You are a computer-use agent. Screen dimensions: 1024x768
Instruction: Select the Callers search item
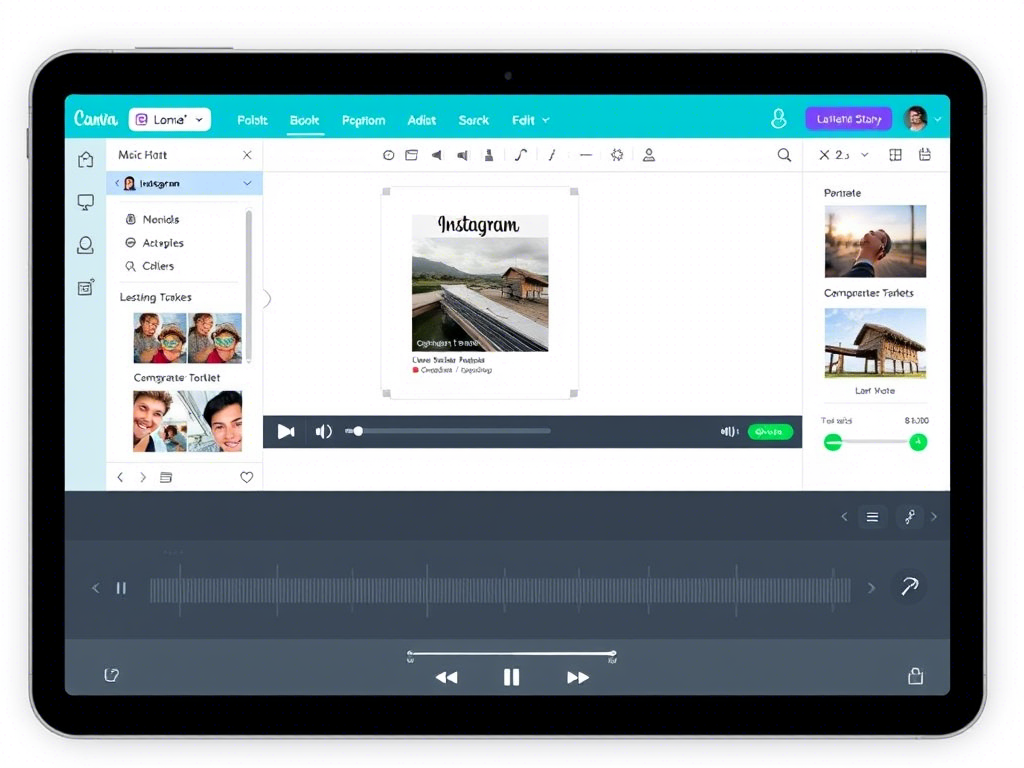click(150, 266)
